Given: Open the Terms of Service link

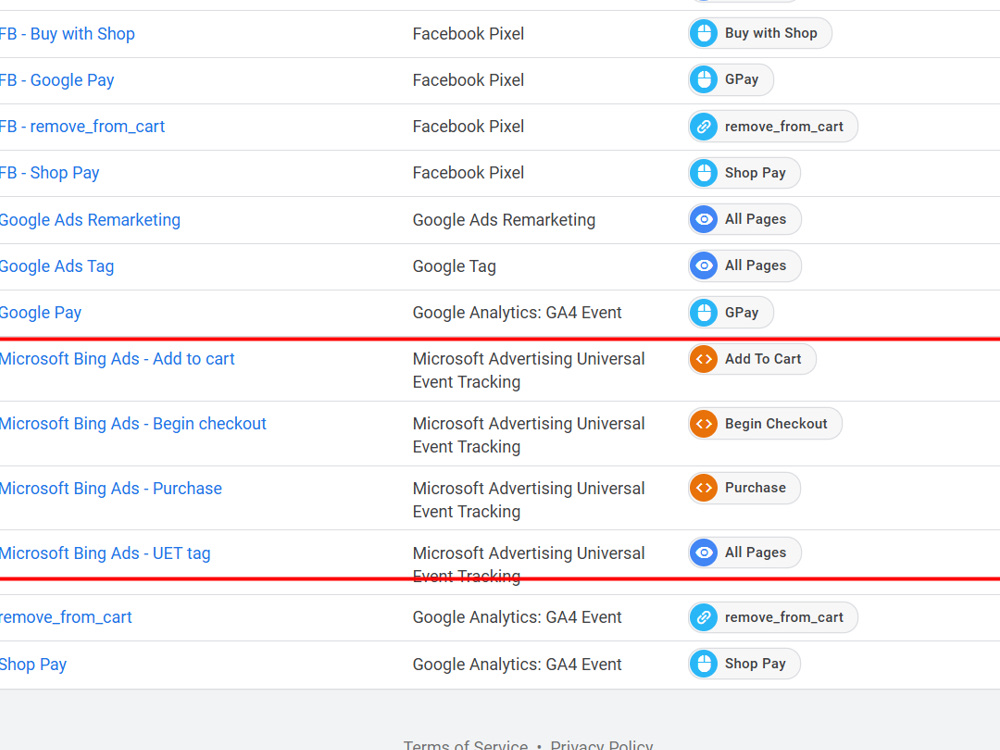Looking at the screenshot, I should pos(466,744).
